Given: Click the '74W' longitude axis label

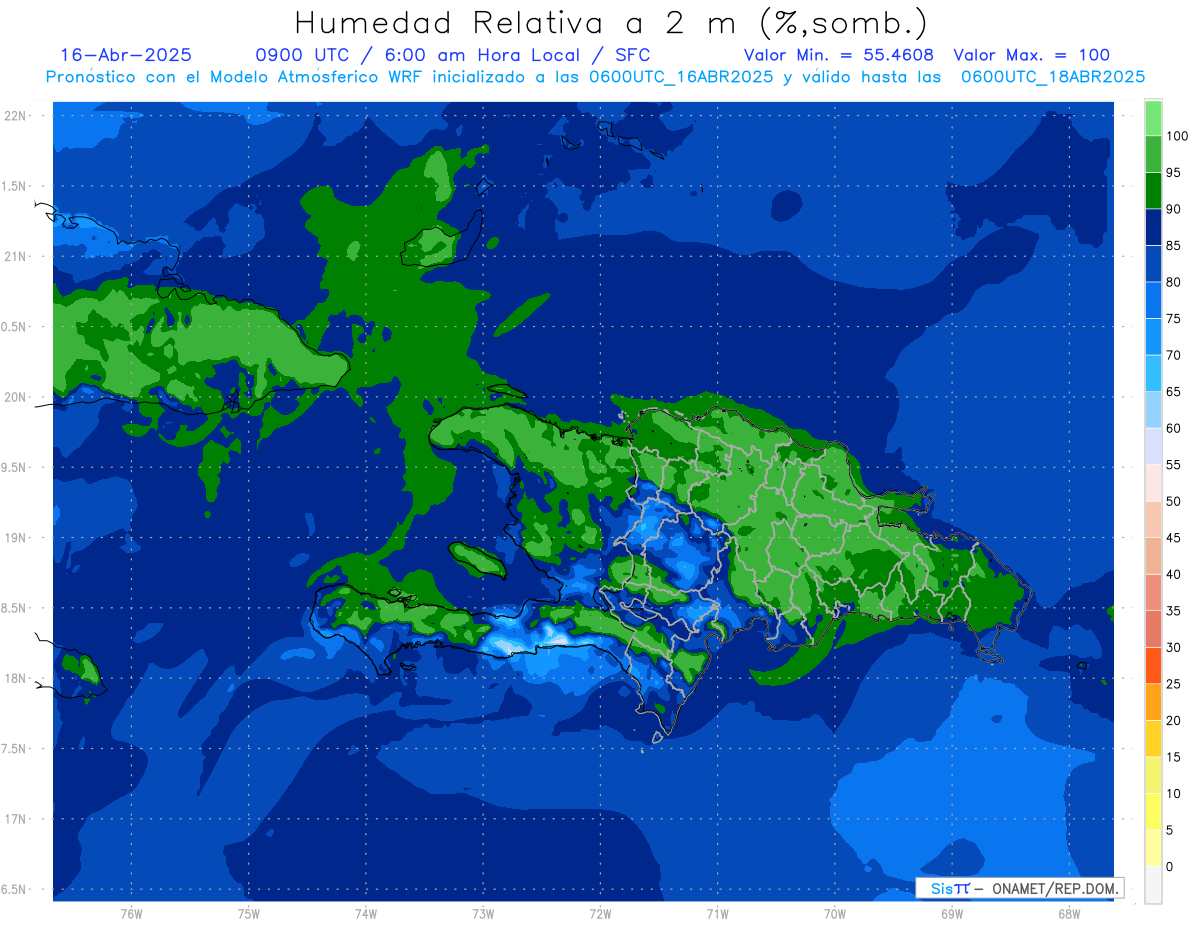Looking at the screenshot, I should click(366, 914).
